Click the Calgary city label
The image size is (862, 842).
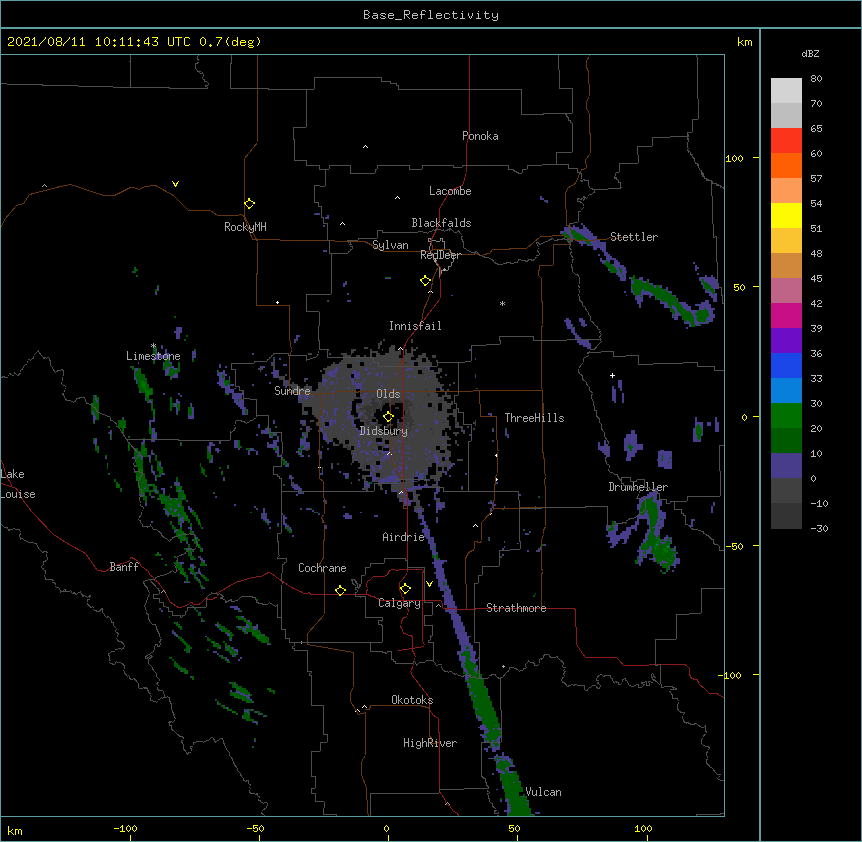click(399, 603)
